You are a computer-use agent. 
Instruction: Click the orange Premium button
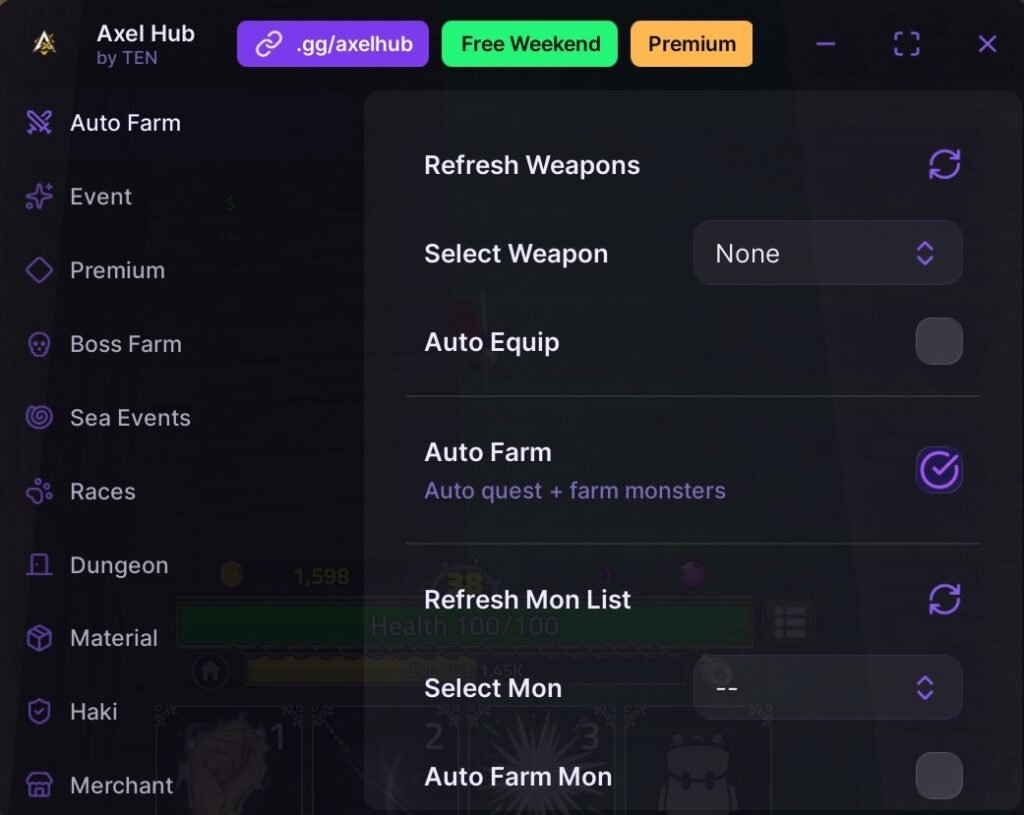tap(691, 44)
